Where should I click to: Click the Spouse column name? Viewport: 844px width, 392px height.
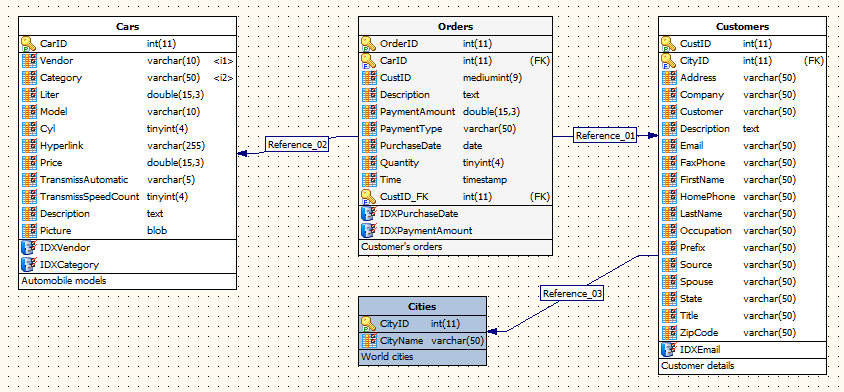coord(697,282)
